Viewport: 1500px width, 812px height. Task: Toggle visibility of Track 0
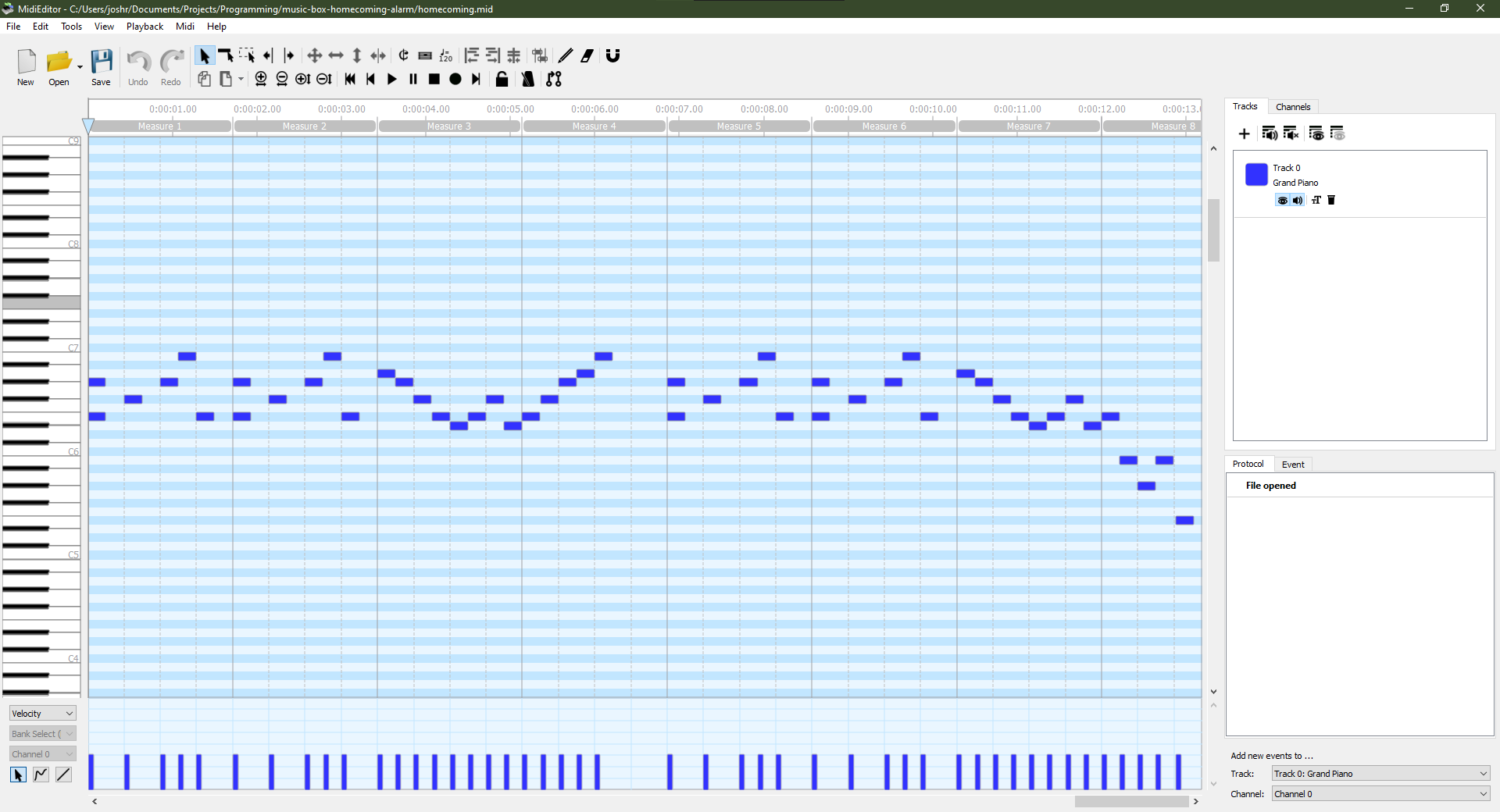[x=1283, y=201]
